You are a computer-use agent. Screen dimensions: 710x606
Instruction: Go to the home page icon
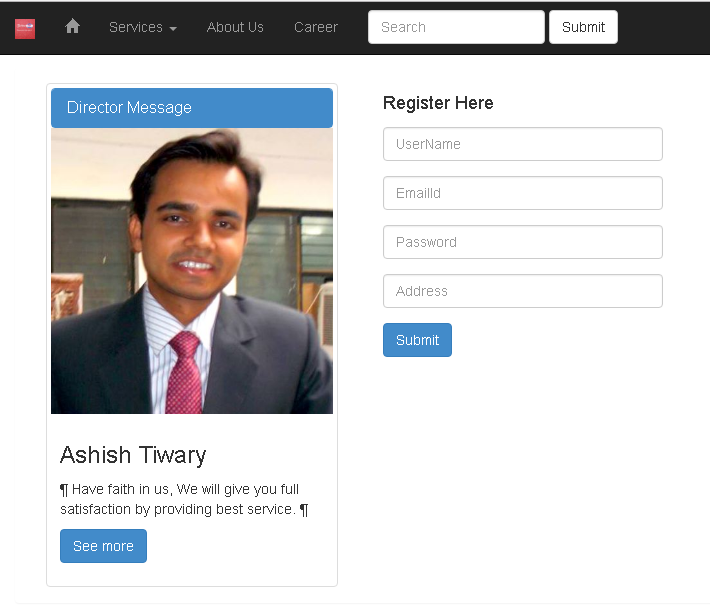(72, 26)
